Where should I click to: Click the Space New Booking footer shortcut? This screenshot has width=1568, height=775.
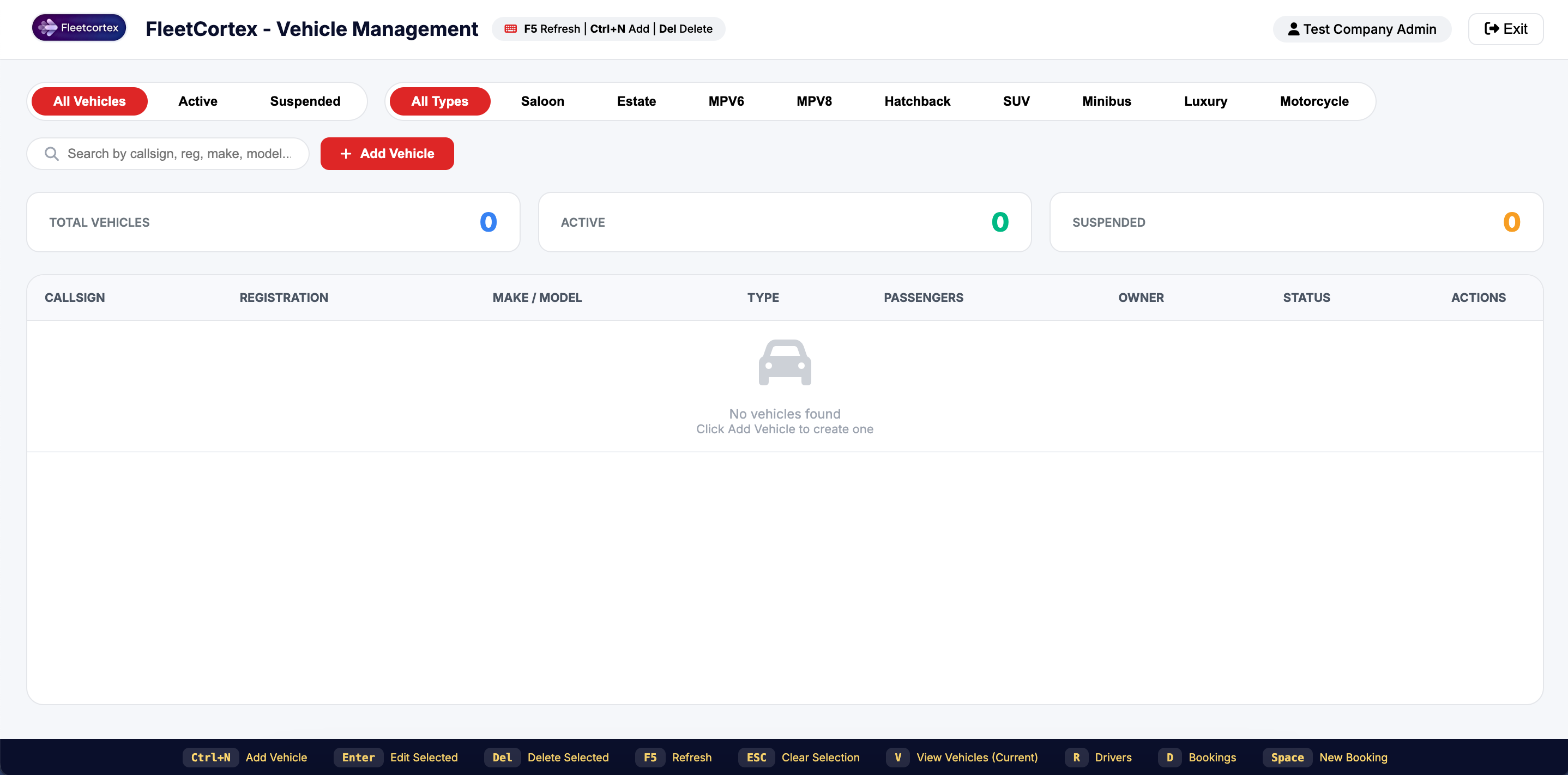(x=1325, y=758)
